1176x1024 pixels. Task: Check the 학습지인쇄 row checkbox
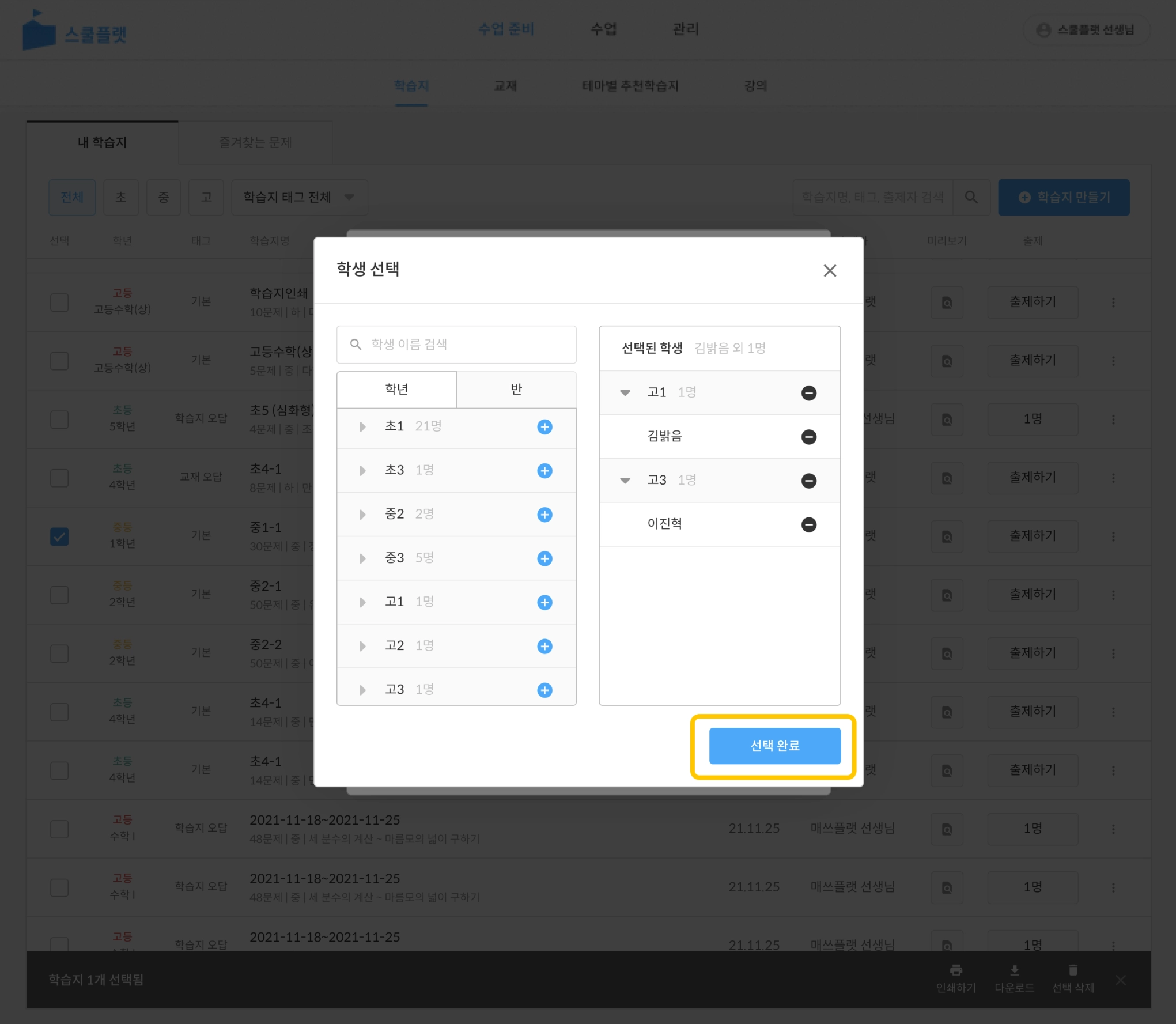point(59,303)
